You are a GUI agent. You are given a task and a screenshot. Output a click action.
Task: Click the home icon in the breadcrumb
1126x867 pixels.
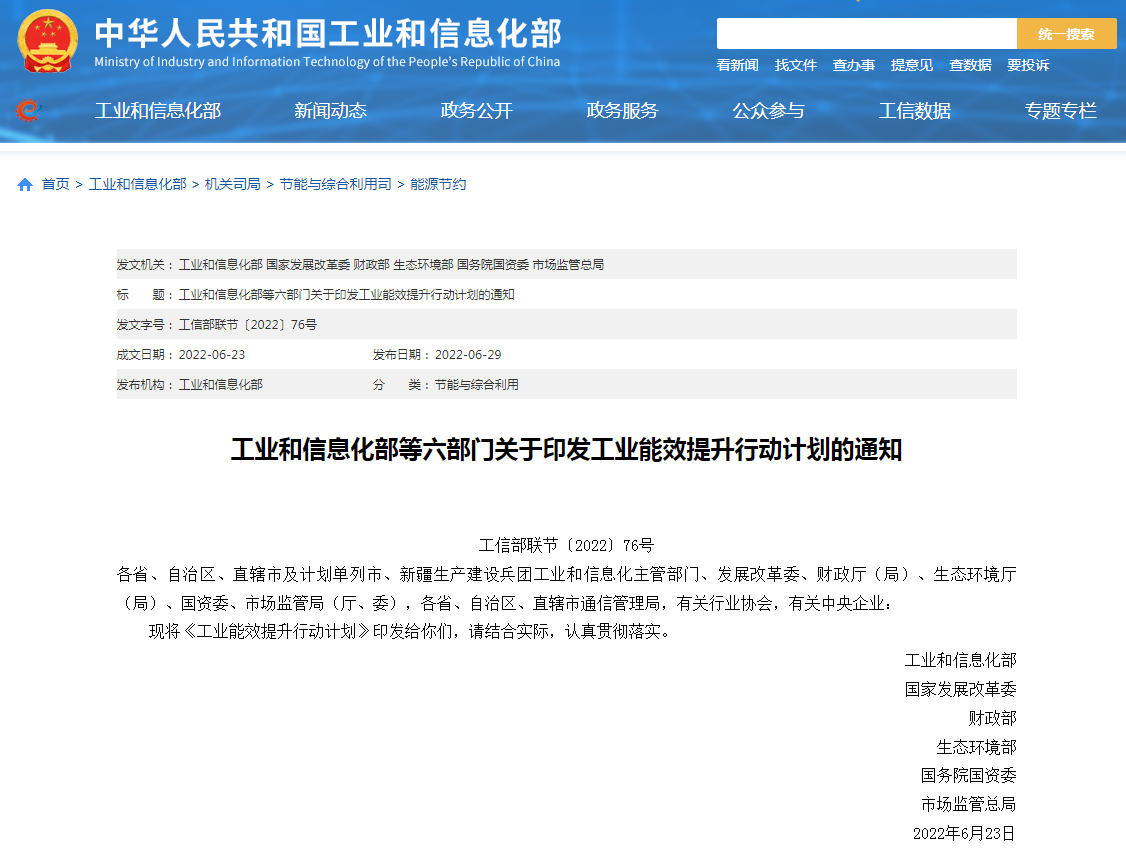25,185
